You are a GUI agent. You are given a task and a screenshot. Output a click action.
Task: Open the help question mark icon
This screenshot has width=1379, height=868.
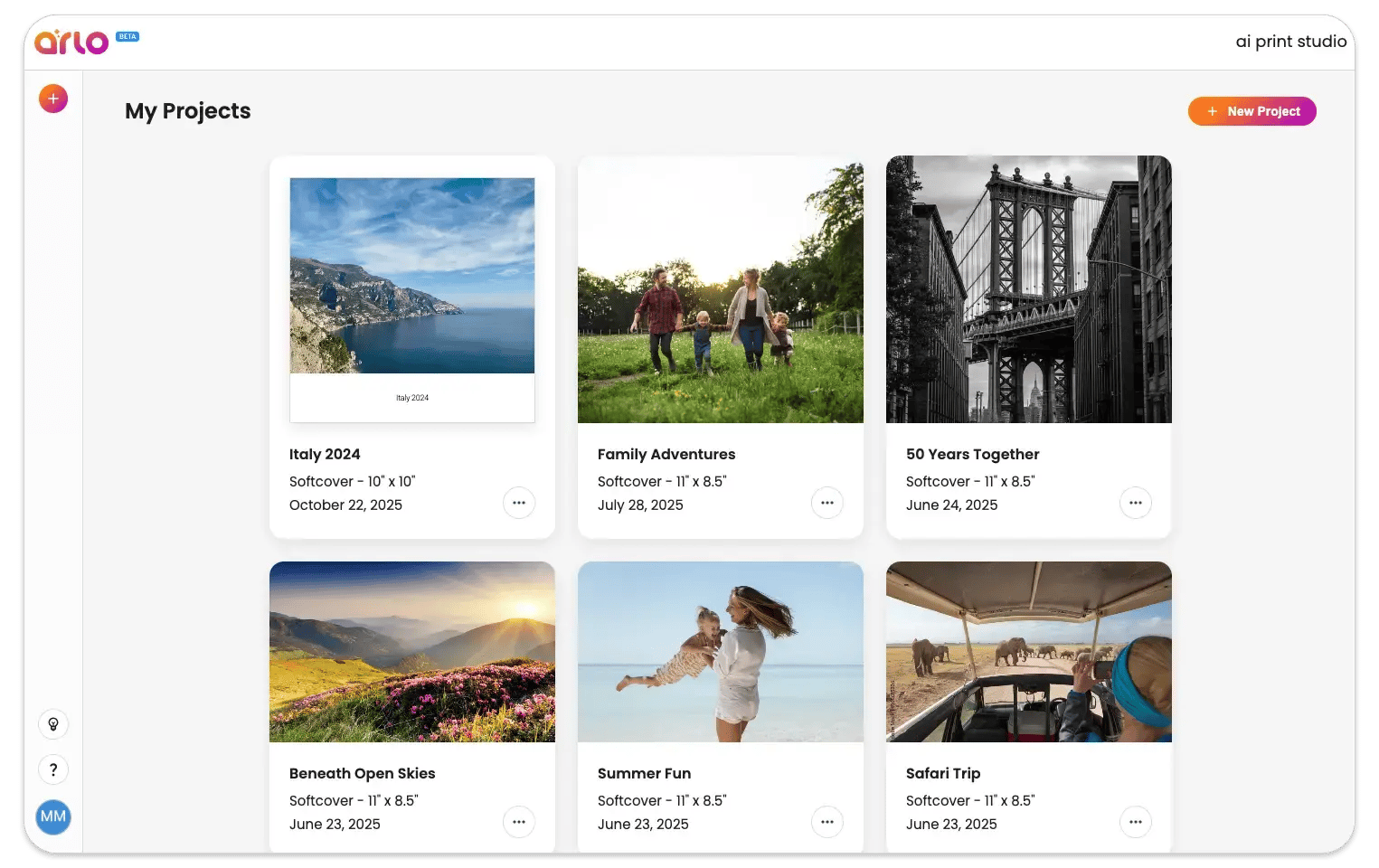tap(52, 769)
